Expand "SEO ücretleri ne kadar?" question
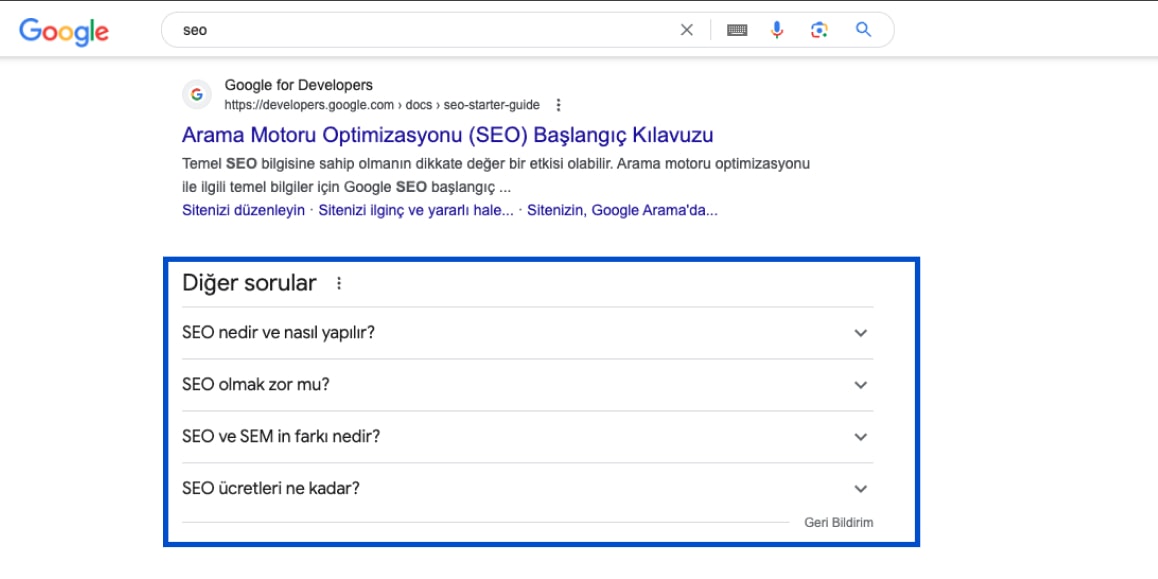1158x579 pixels. pos(527,488)
